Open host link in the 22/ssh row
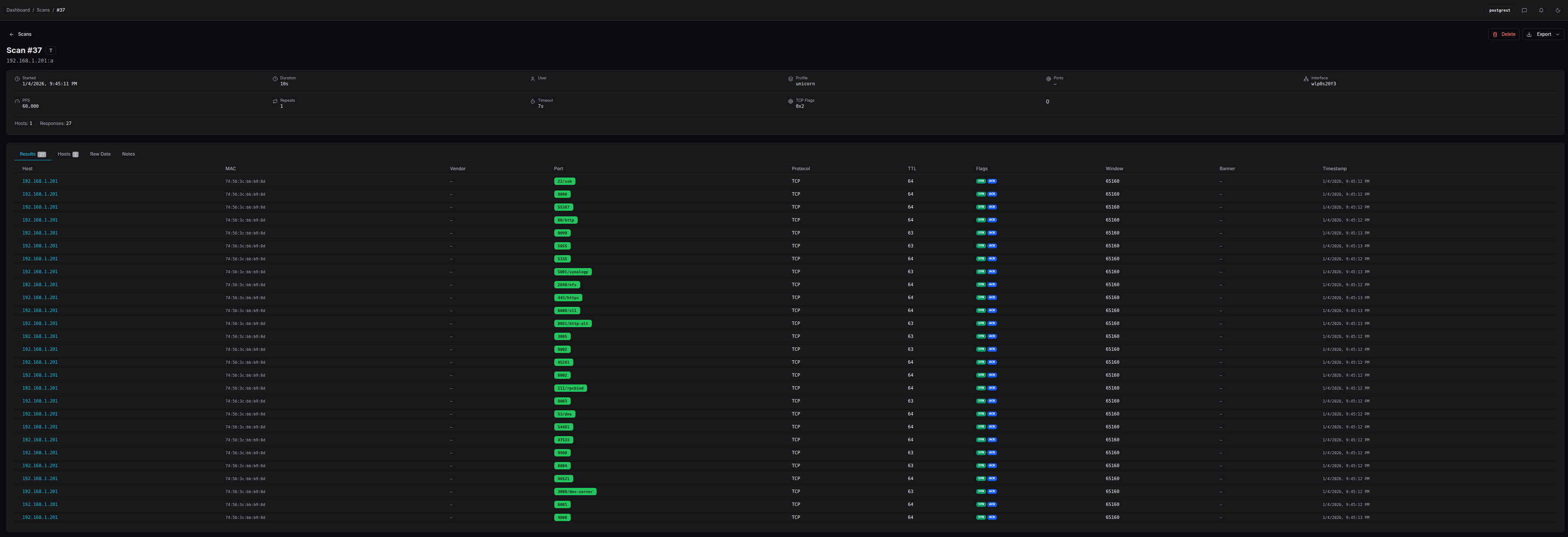This screenshot has height=537, width=1568. 40,181
